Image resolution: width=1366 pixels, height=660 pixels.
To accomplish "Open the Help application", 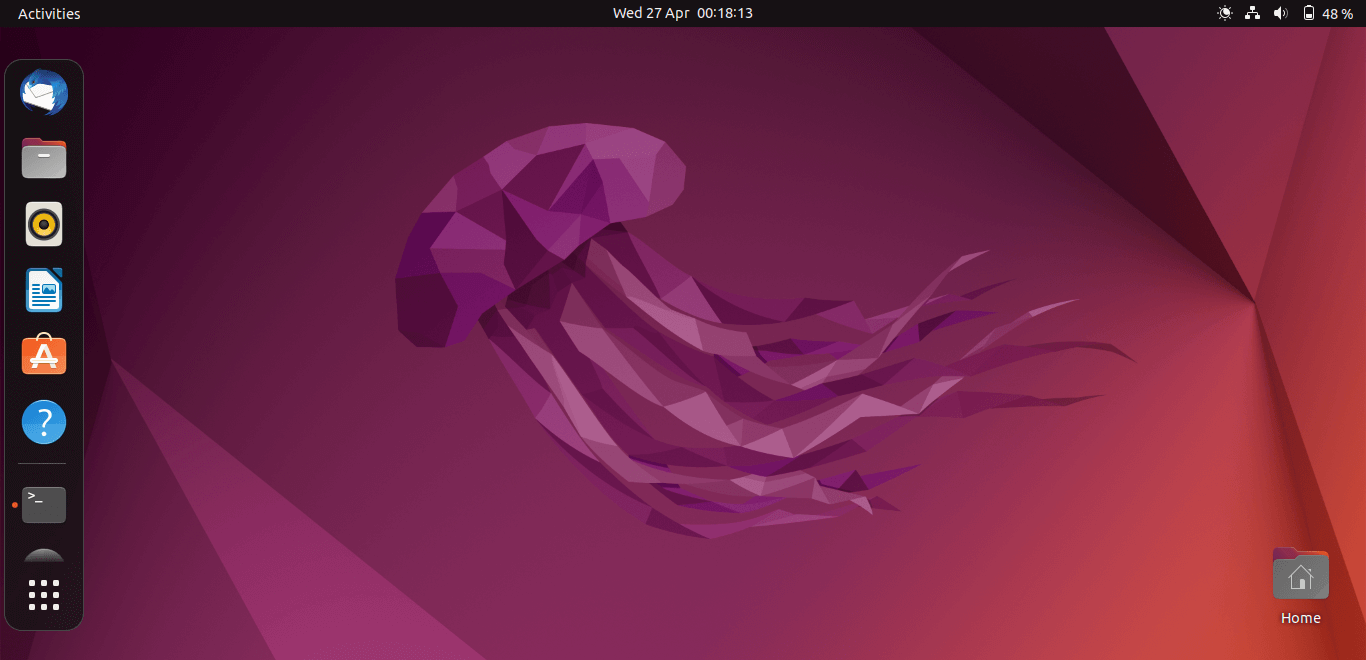I will (x=44, y=422).
